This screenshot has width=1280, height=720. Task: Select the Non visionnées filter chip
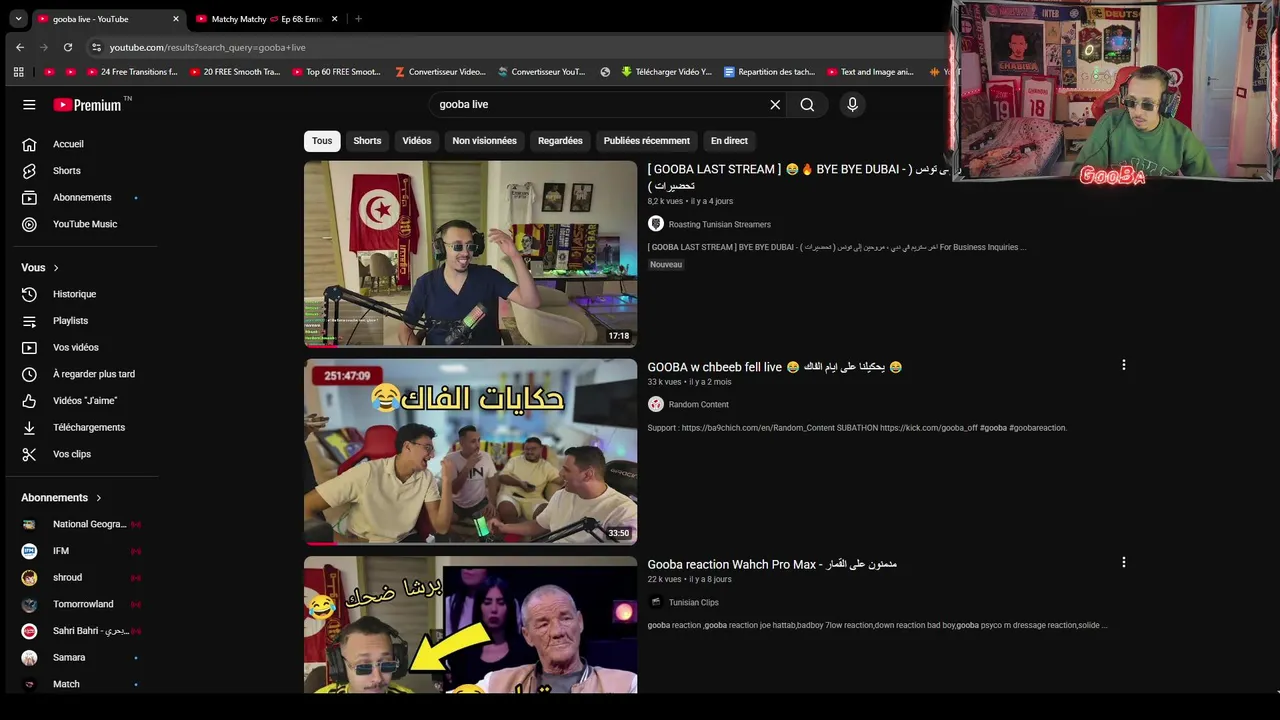coord(484,141)
